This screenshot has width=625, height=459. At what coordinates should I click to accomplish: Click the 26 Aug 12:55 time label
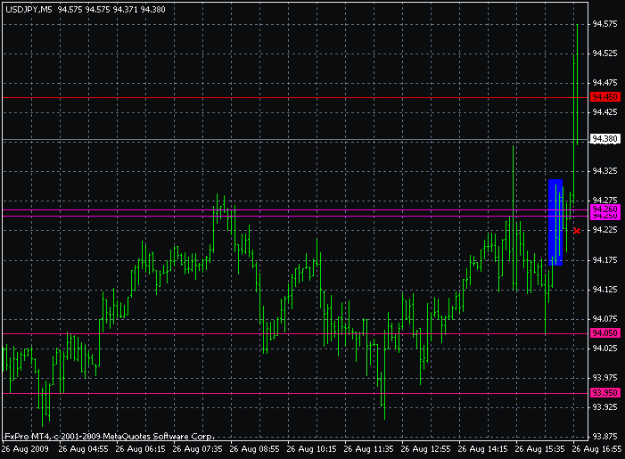point(425,449)
